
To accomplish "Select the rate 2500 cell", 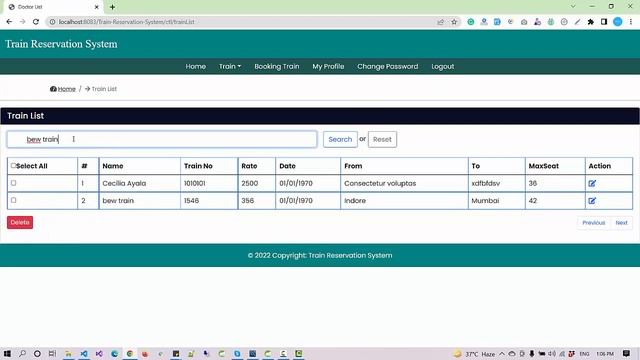I will [257, 184].
